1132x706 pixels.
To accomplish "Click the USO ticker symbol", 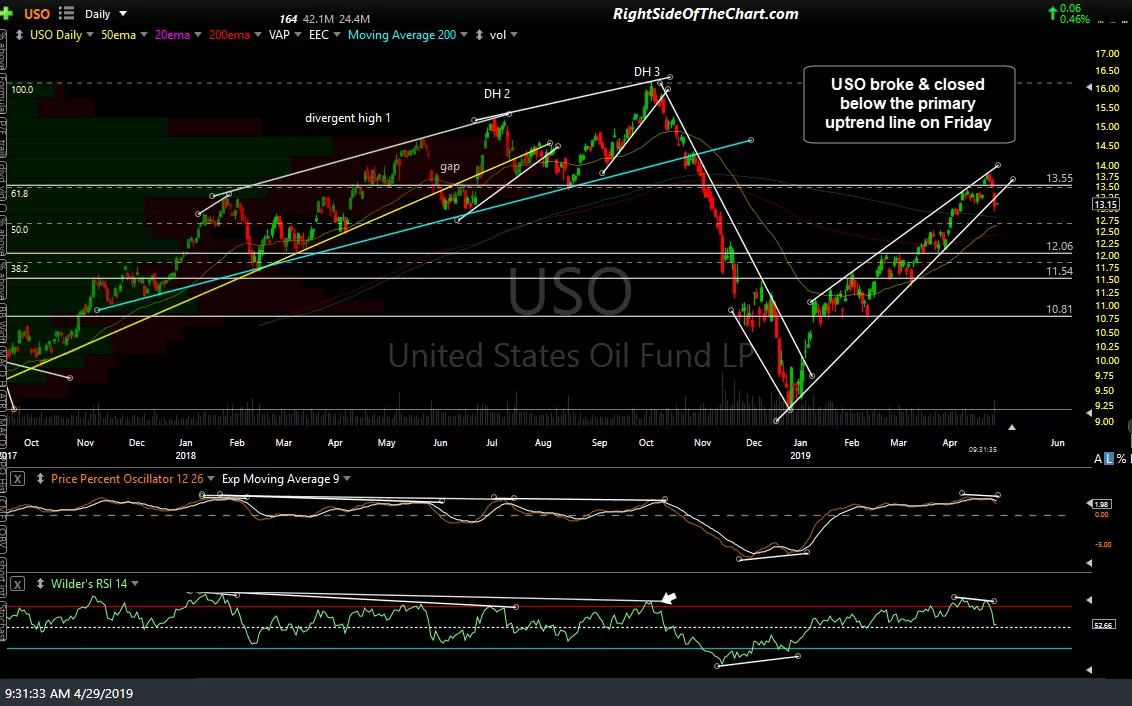I will click(36, 14).
